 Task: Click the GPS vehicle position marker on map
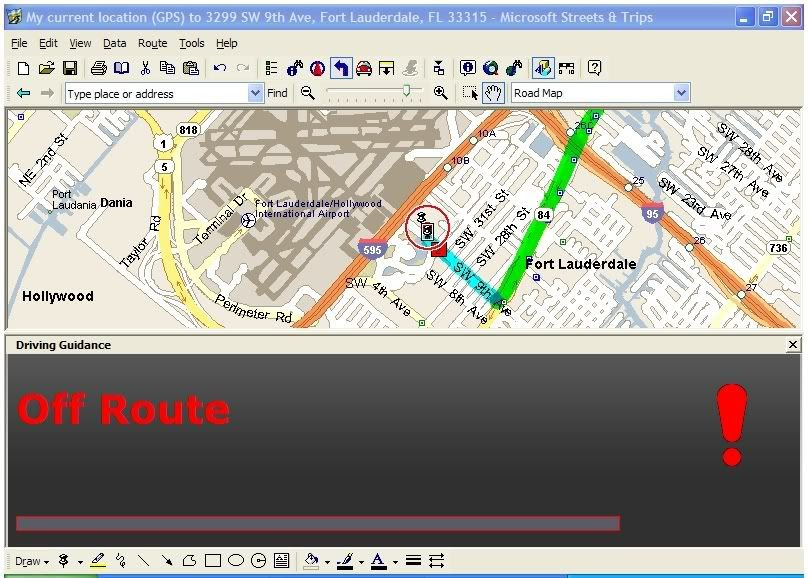(427, 231)
